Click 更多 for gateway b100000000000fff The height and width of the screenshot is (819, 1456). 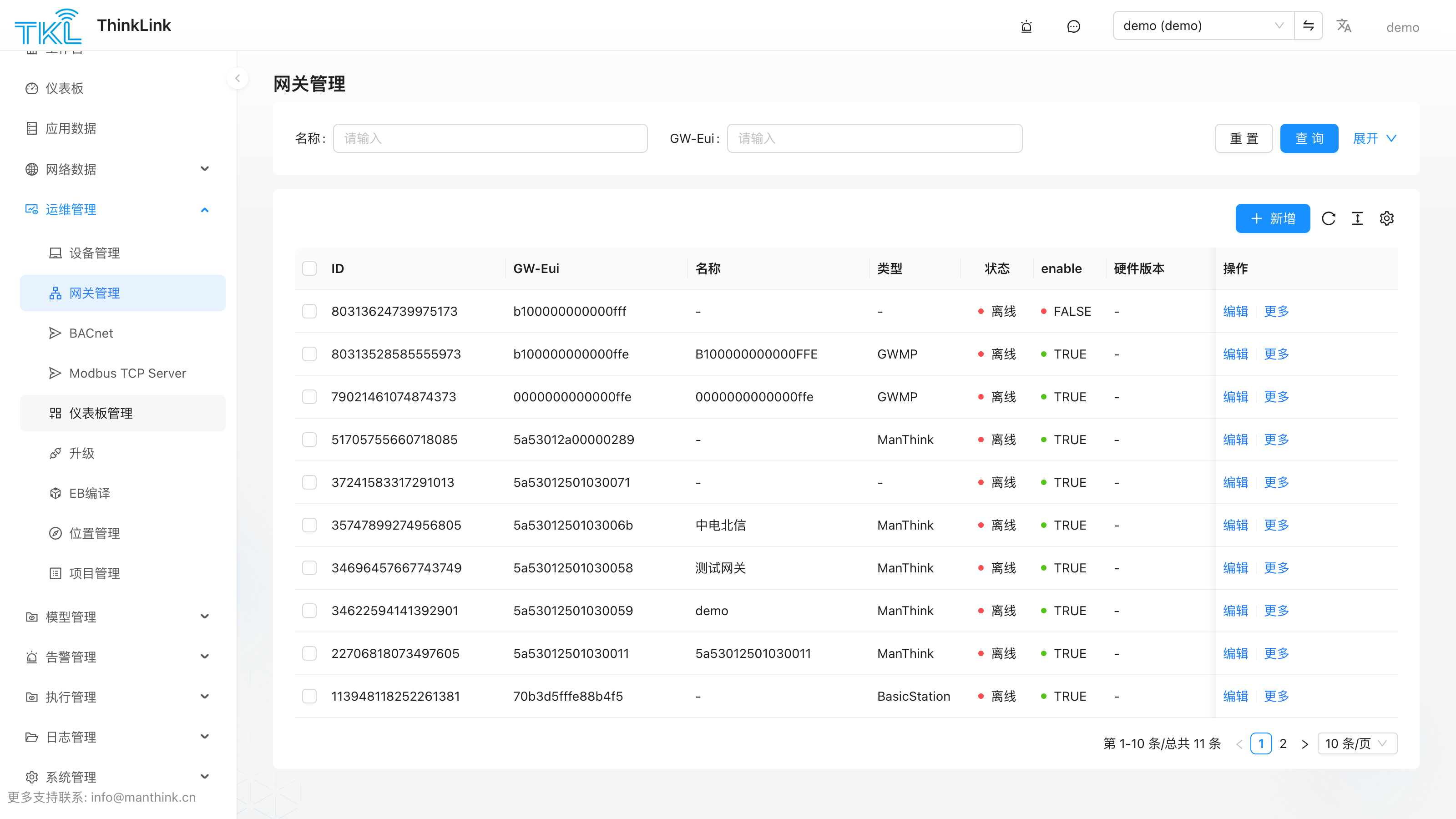click(x=1276, y=311)
